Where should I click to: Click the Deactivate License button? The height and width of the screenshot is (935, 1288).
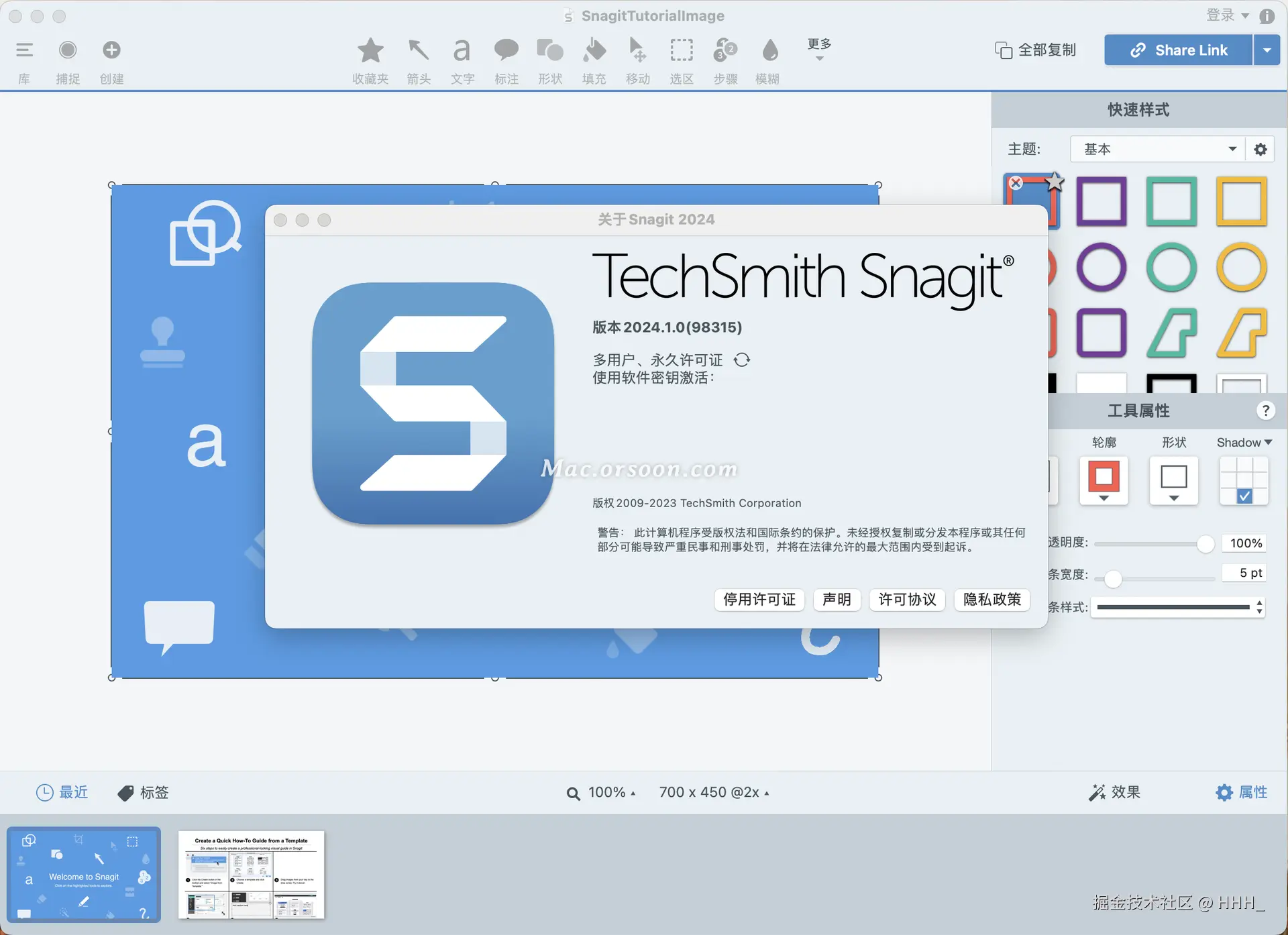click(x=759, y=599)
